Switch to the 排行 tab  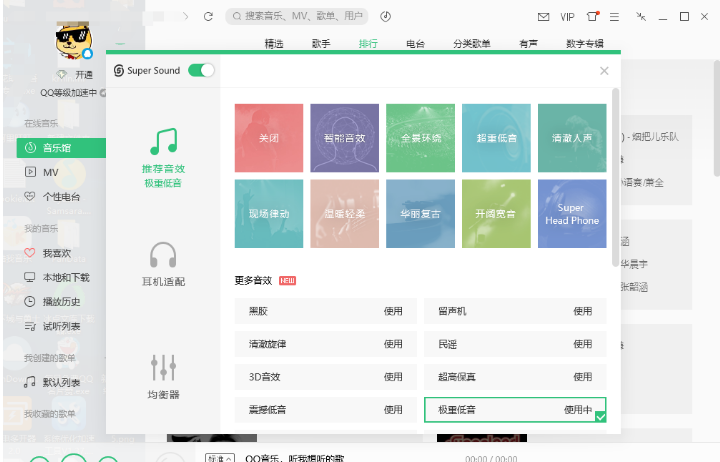[x=368, y=44]
